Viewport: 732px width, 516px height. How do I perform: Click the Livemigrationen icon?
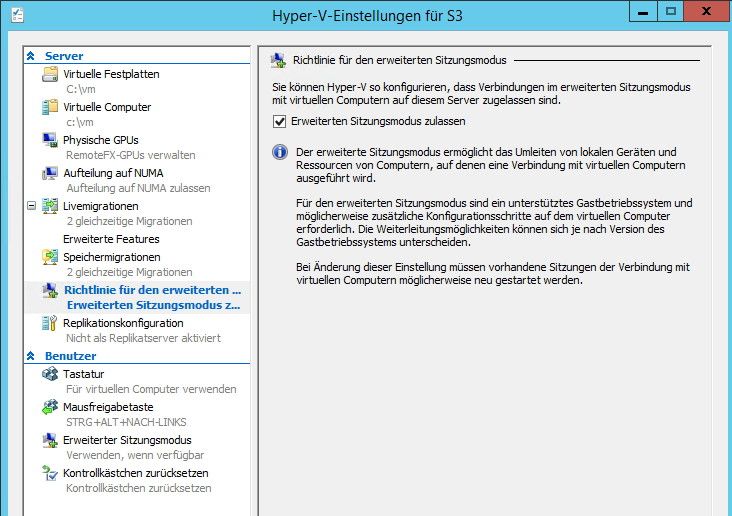(50, 206)
